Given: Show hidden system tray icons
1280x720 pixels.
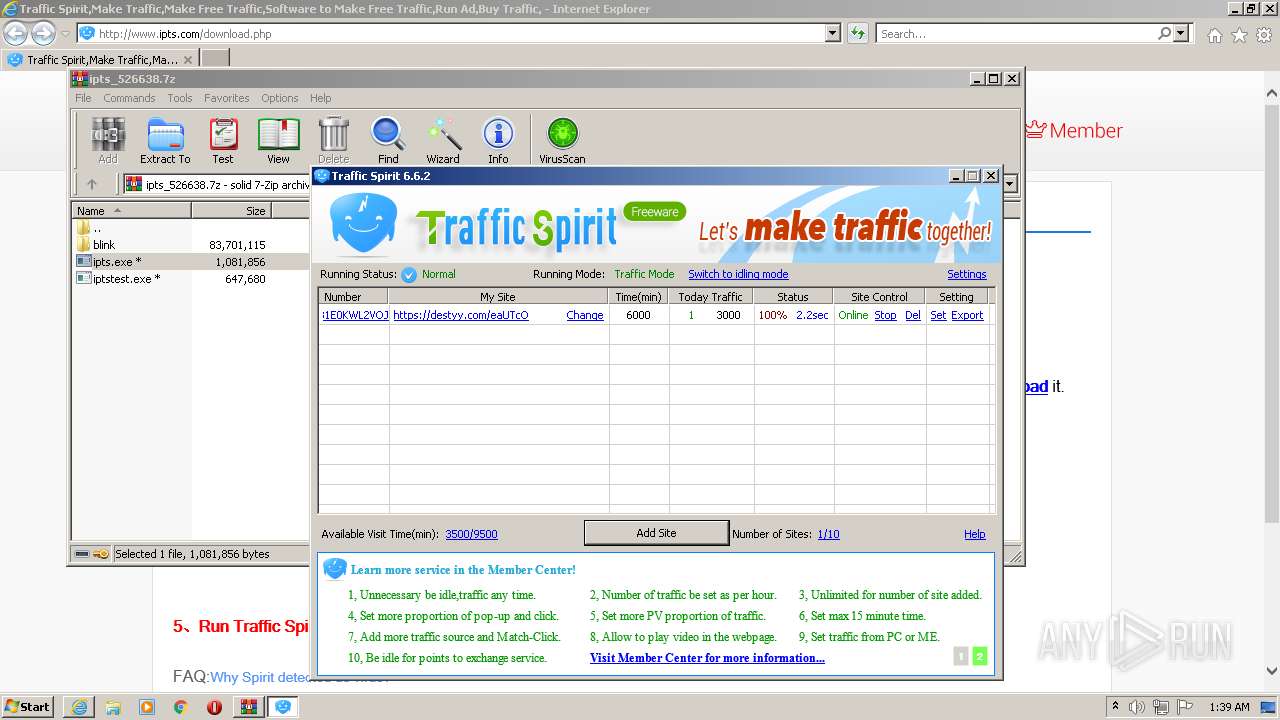Looking at the screenshot, I should (x=1115, y=707).
